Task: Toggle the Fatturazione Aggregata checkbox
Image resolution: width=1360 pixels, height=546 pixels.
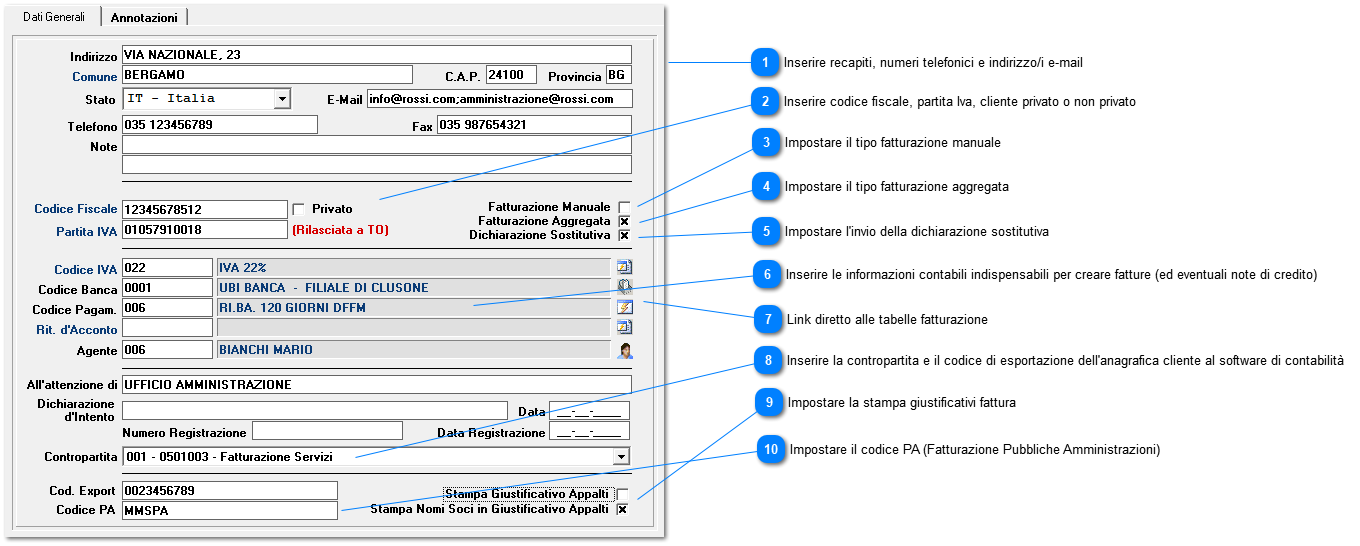Action: (624, 221)
